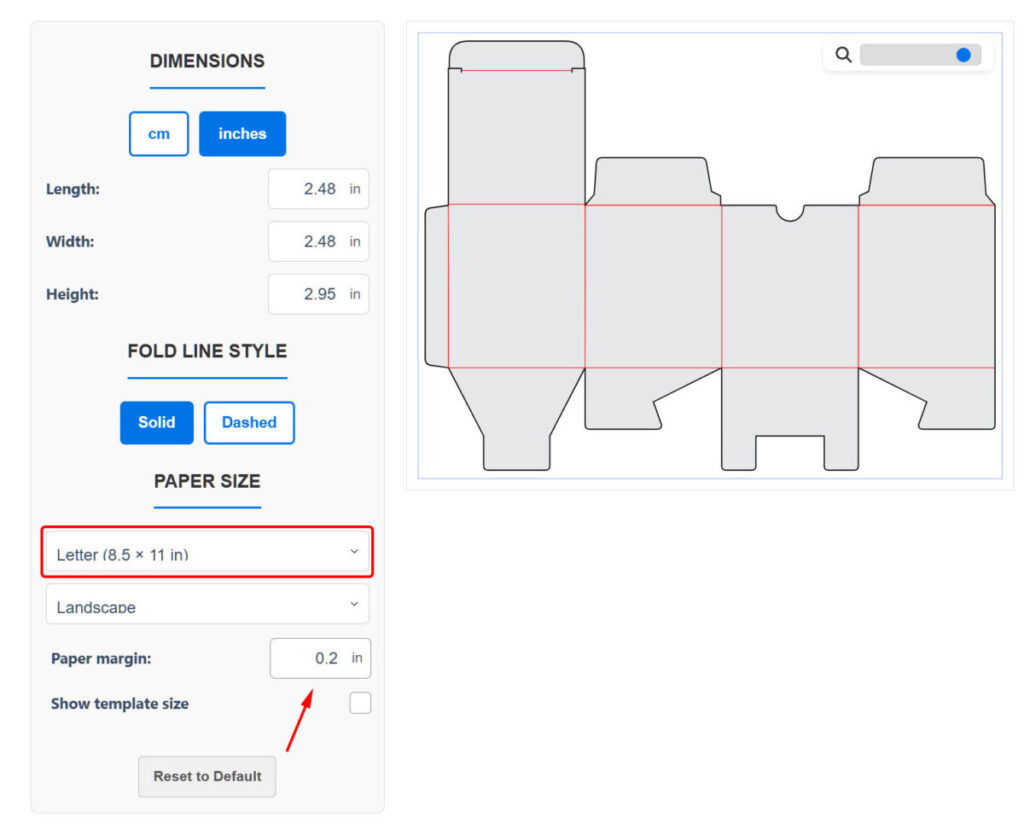Enable the Show template size checkbox
The width and height of the screenshot is (1024, 829).
[360, 703]
